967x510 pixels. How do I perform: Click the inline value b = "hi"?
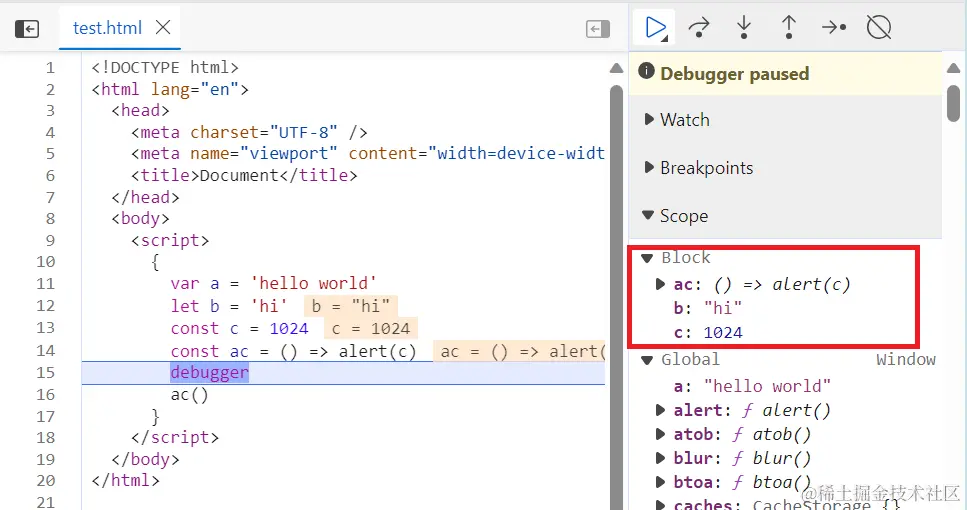point(351,306)
